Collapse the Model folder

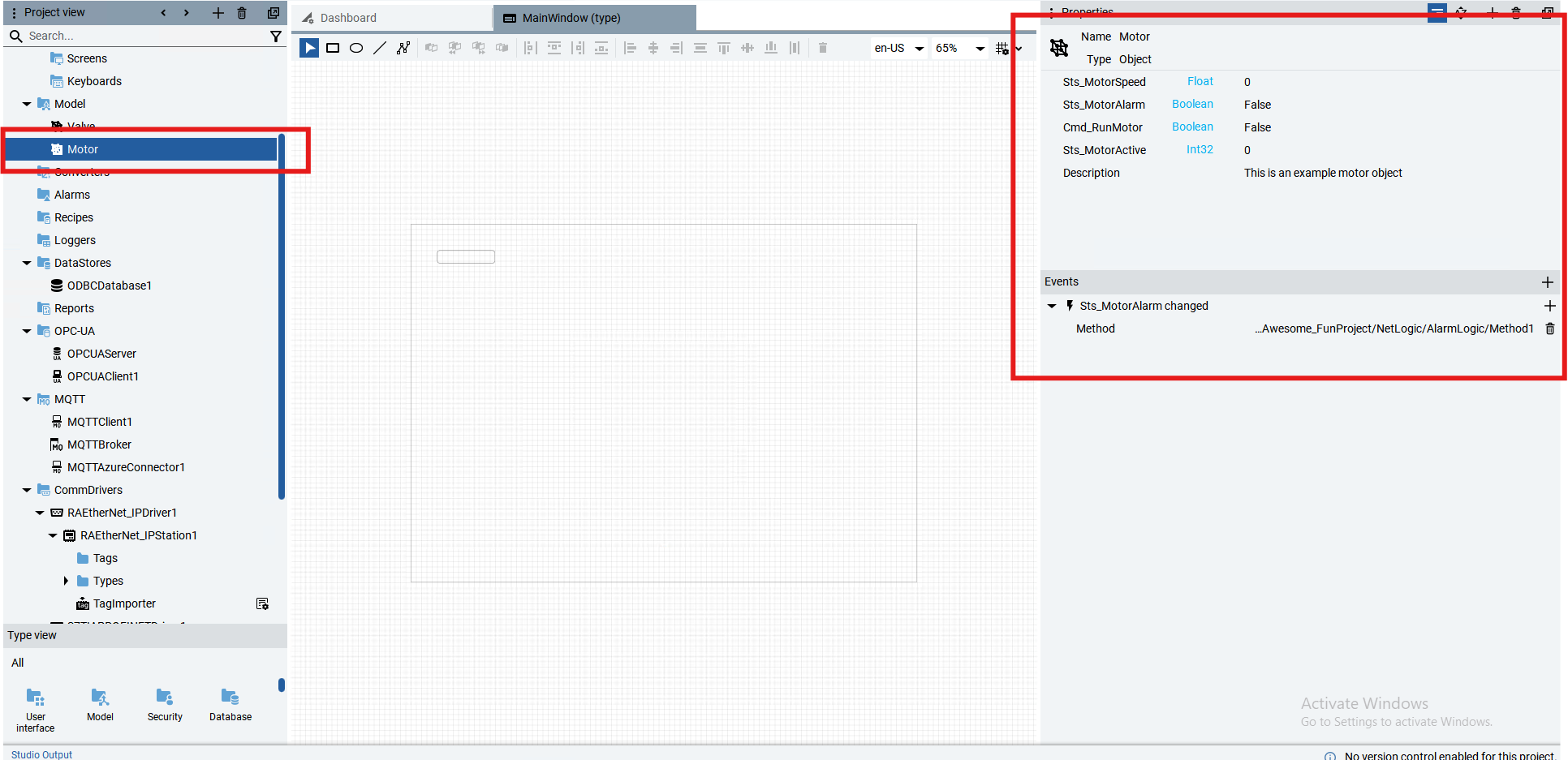[x=27, y=104]
